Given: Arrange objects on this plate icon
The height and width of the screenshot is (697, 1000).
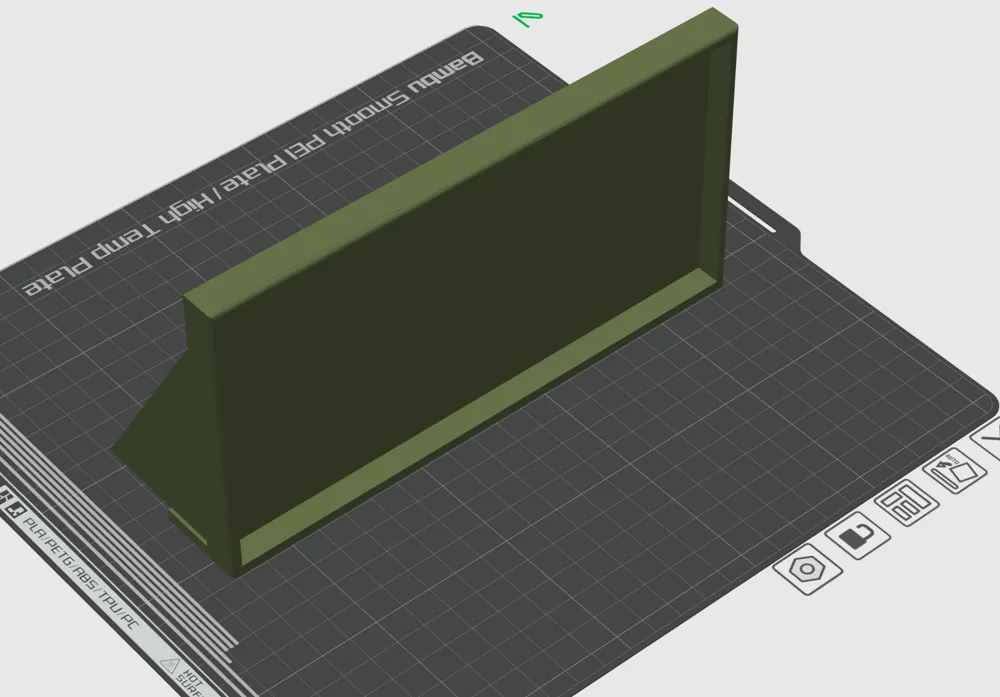Looking at the screenshot, I should pyautogui.click(x=906, y=503).
